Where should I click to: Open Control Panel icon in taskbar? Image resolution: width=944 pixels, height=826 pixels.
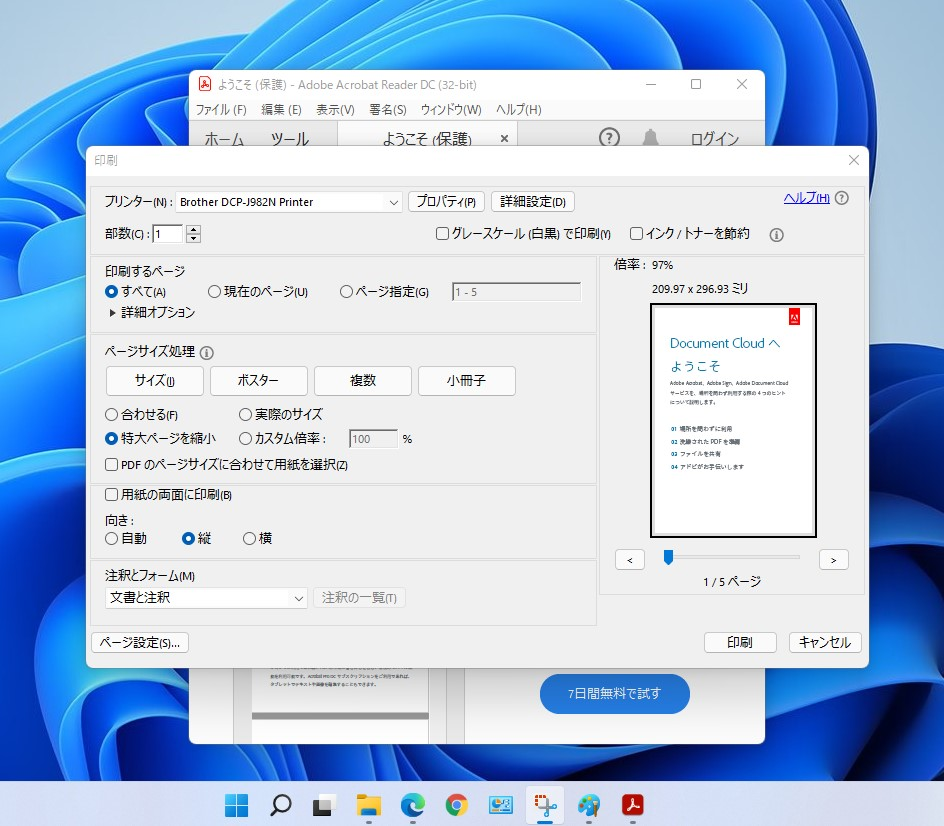pos(500,805)
